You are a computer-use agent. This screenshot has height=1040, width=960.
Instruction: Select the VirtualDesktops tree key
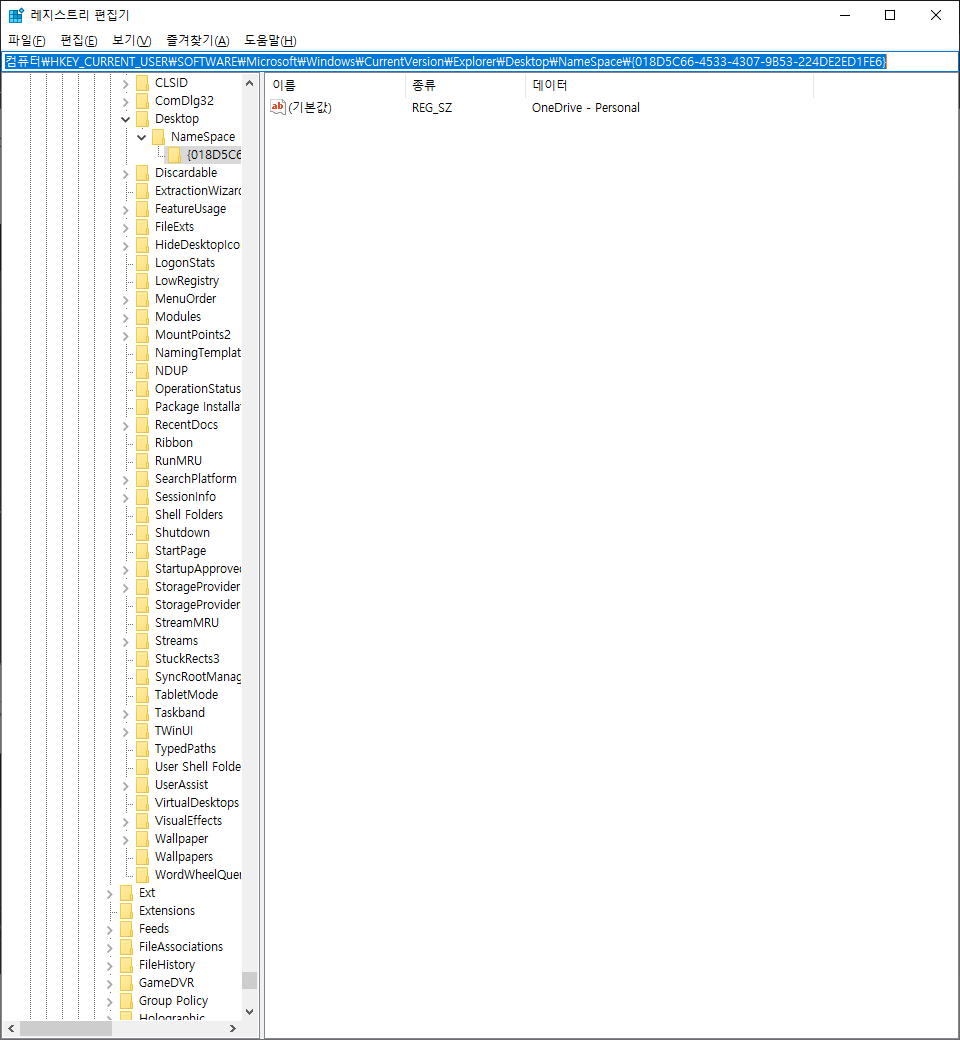[x=197, y=803]
